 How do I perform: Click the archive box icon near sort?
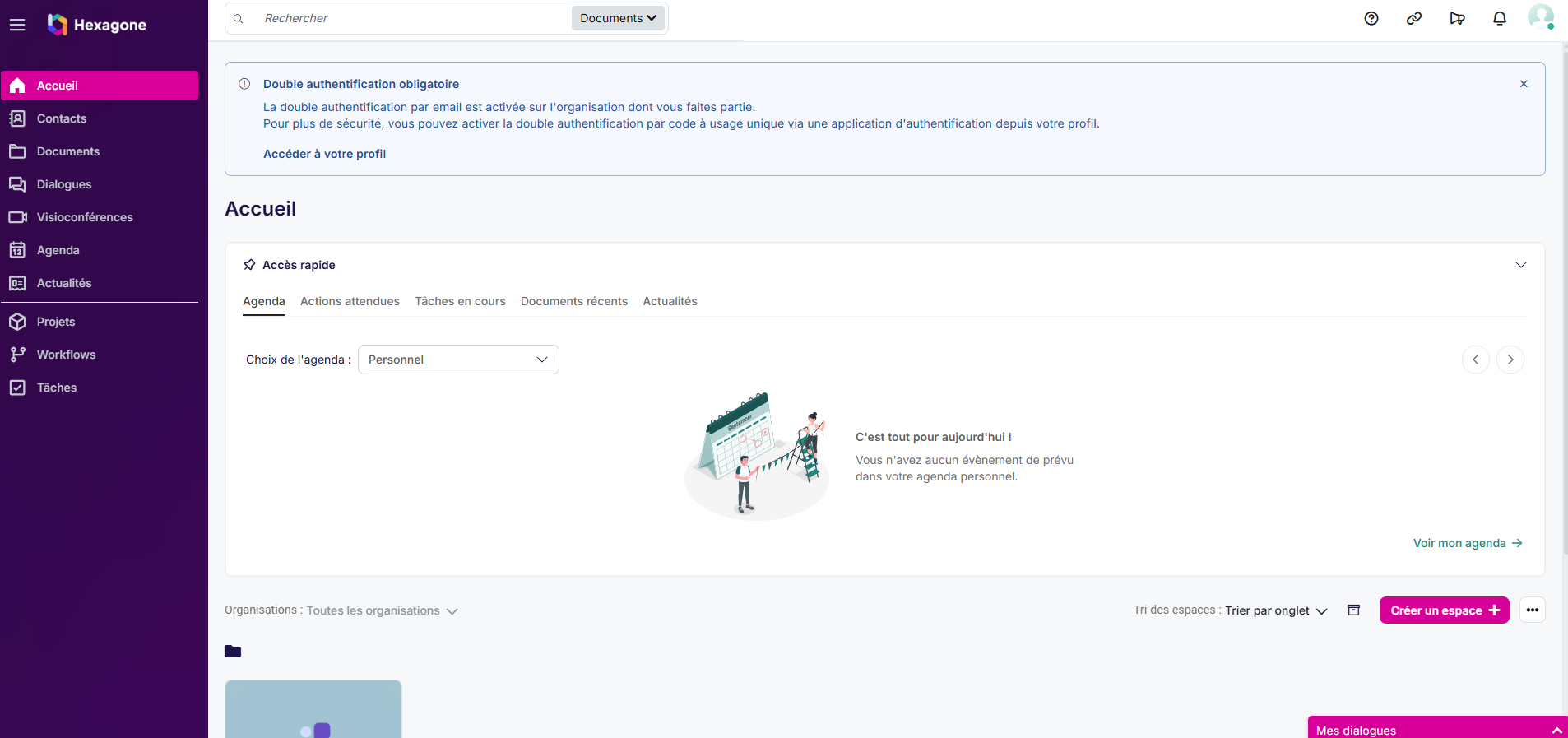(x=1353, y=610)
